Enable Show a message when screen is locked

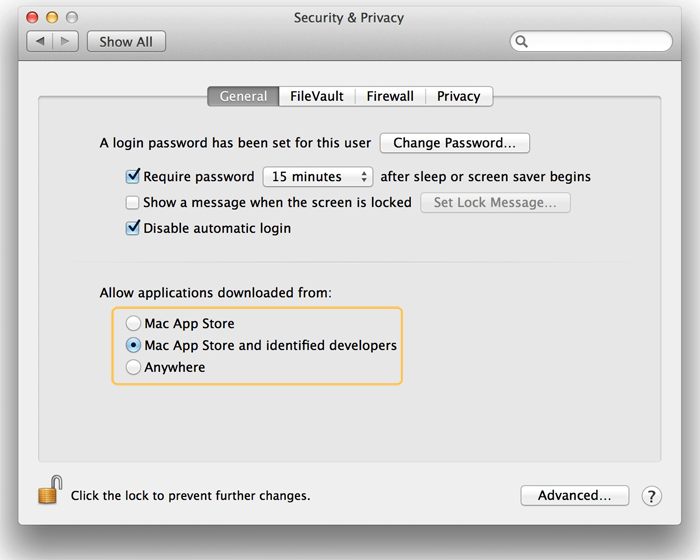(132, 203)
